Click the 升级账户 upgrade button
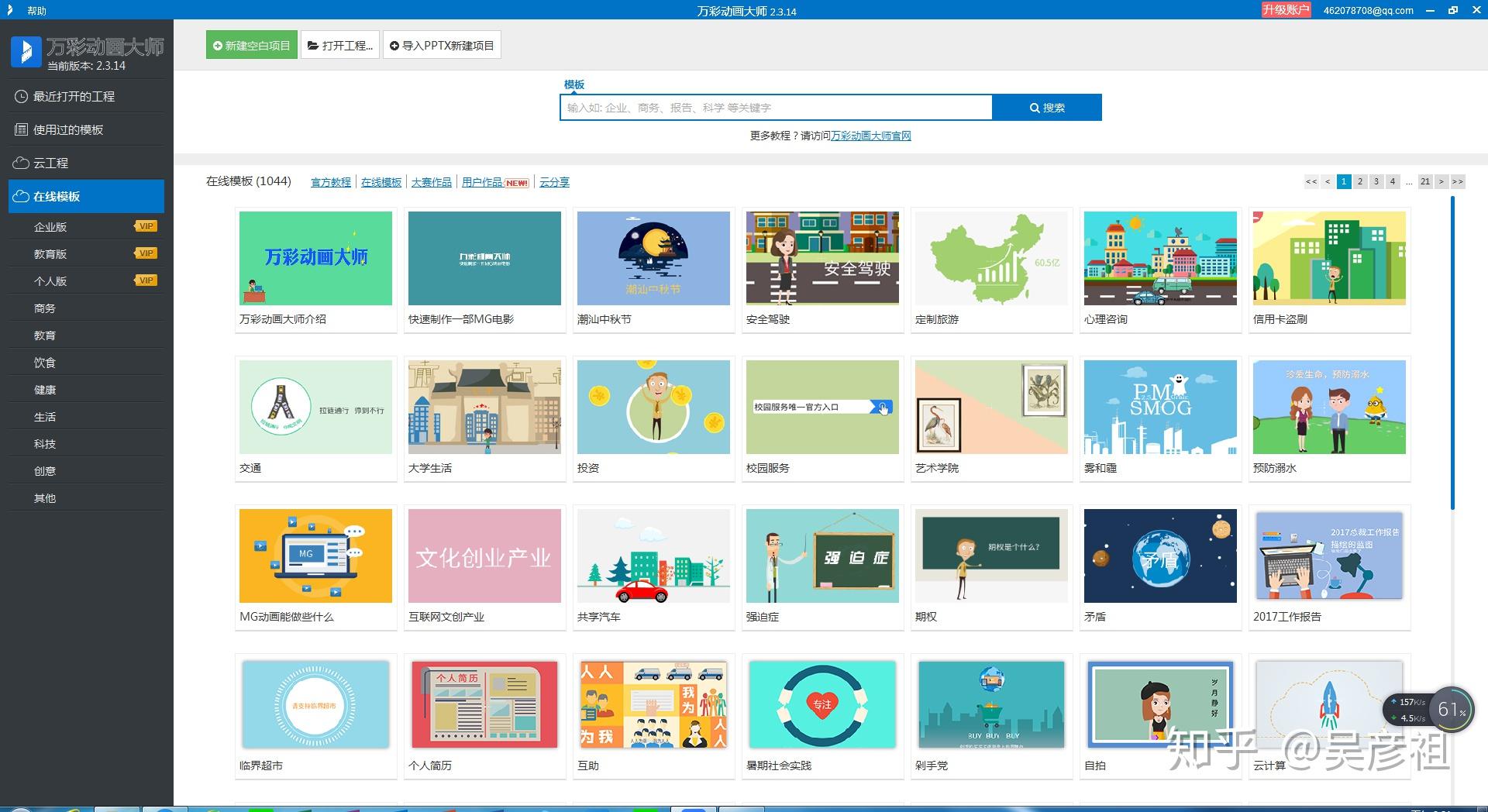 1286,10
